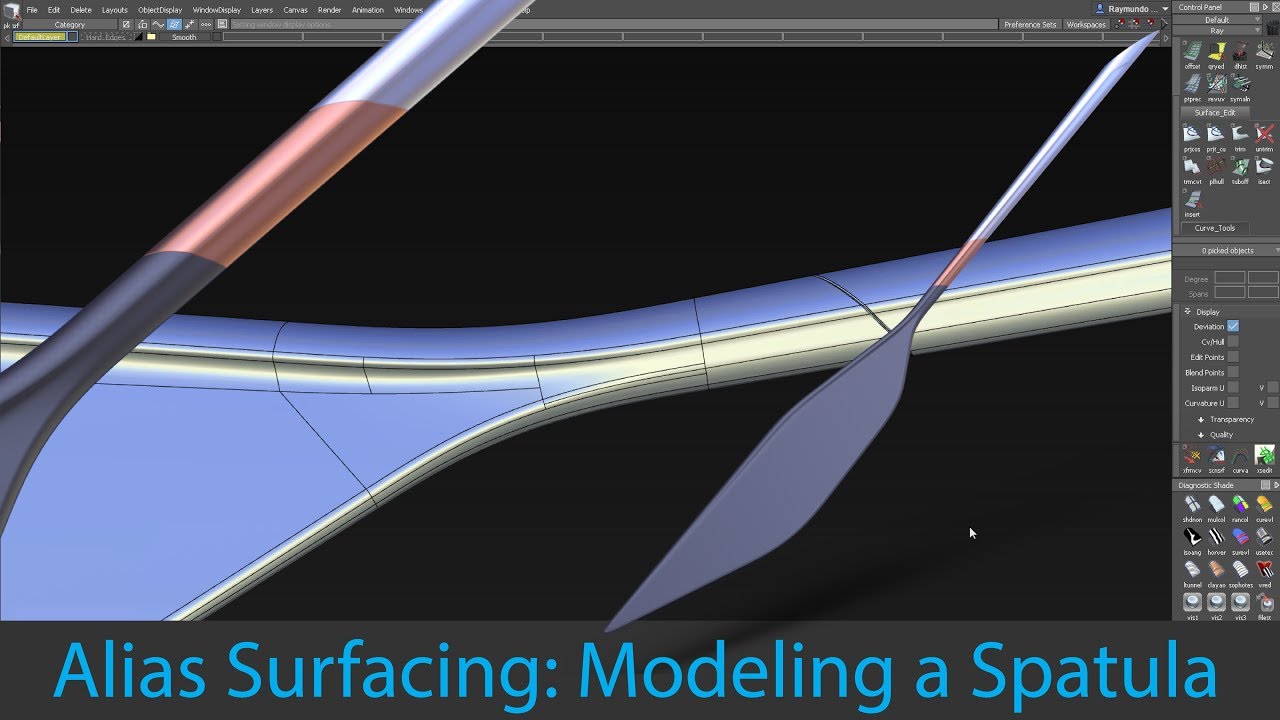Check the Curvature U box

click(x=1233, y=403)
